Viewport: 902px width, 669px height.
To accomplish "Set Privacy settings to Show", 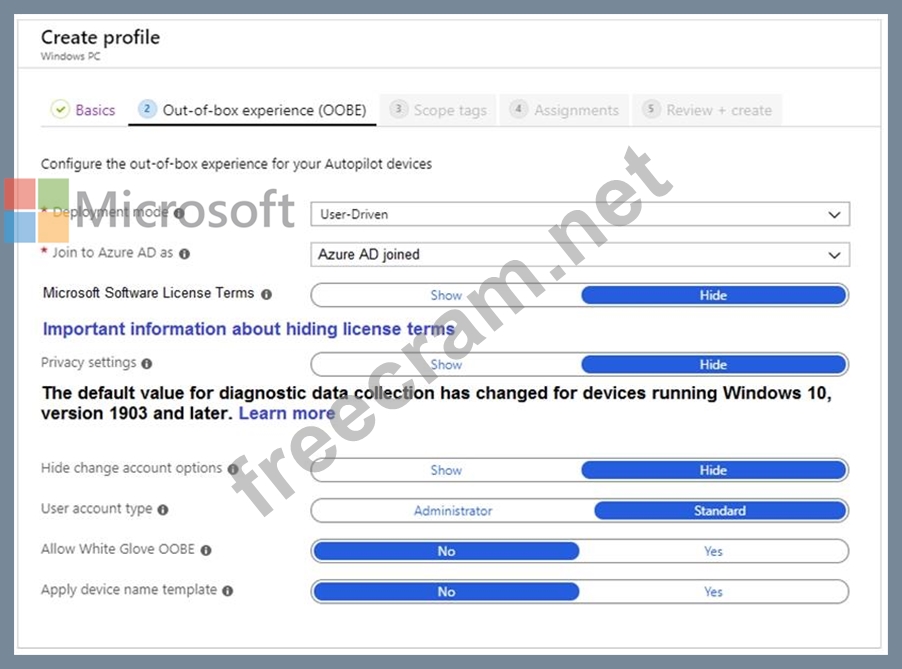I will [x=446, y=365].
